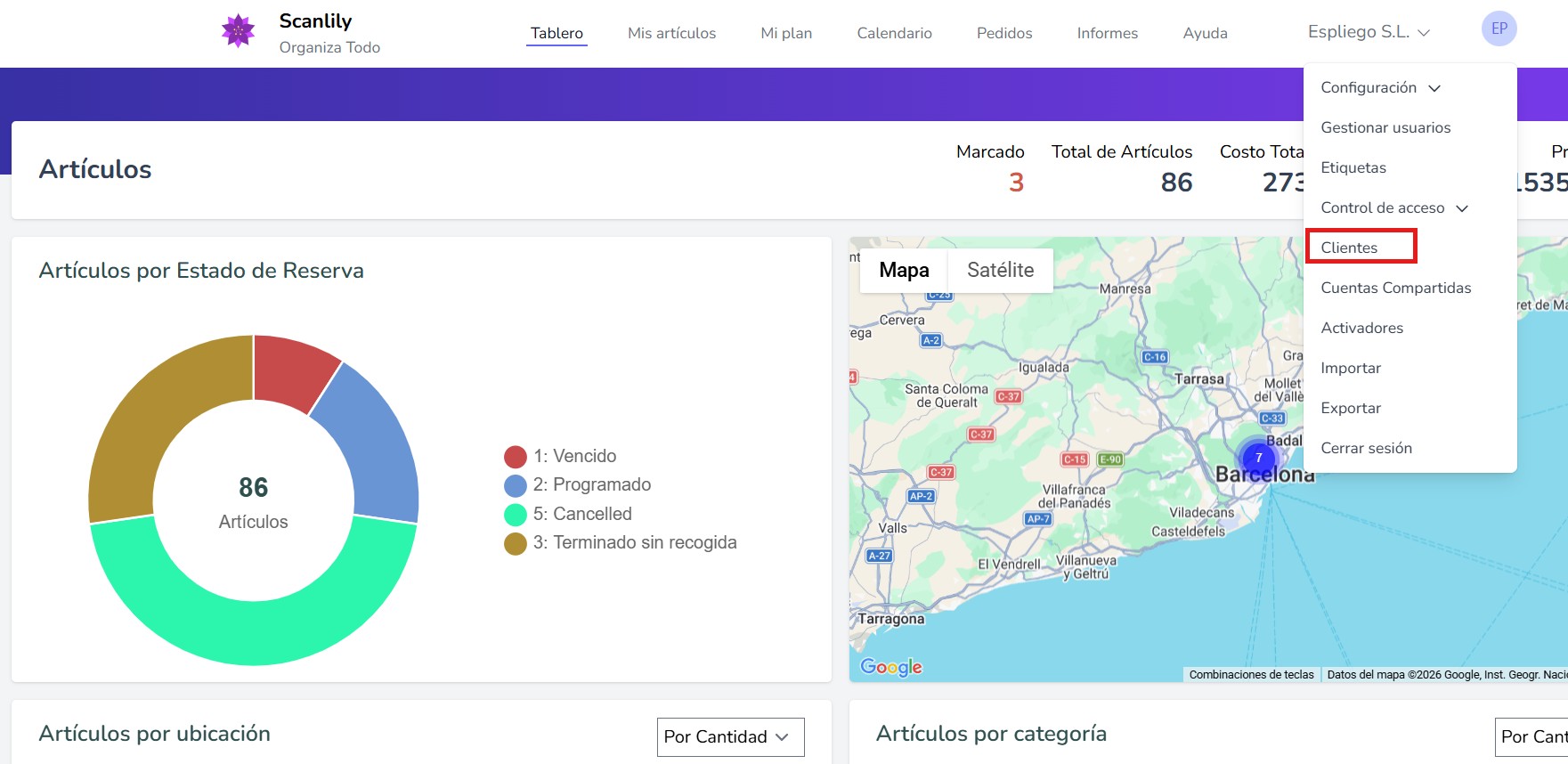
Task: Click the Total de Artículos value 86
Action: click(1176, 183)
